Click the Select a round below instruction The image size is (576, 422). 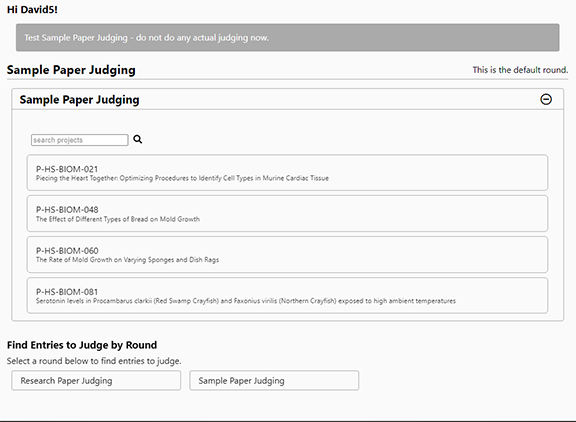[94, 361]
